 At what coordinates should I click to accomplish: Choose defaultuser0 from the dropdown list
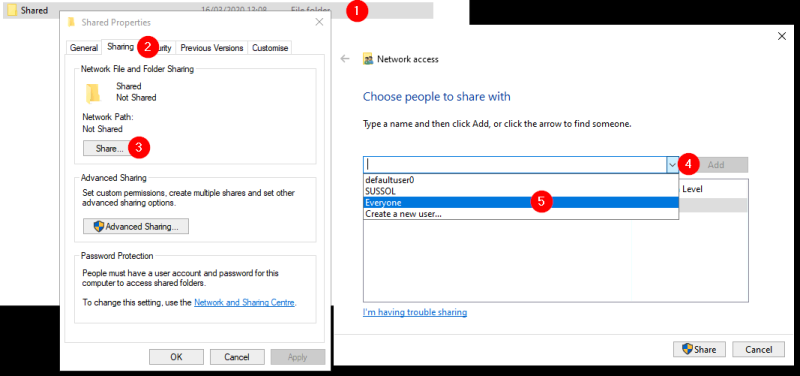(521, 180)
